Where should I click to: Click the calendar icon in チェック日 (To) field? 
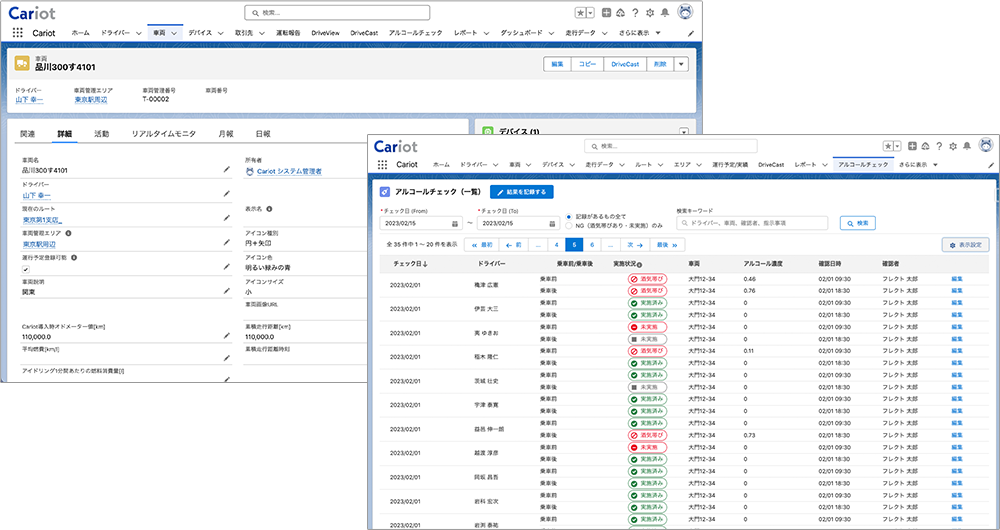coord(553,223)
